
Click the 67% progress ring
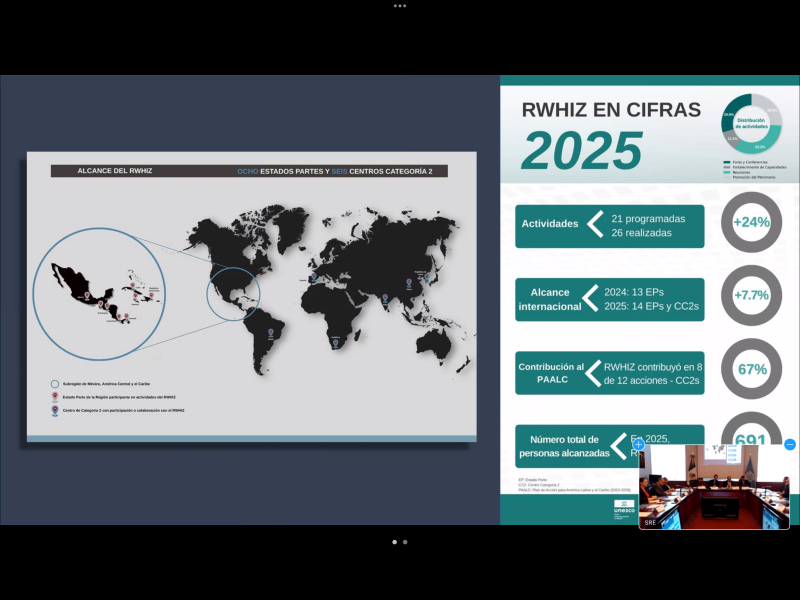pos(751,369)
